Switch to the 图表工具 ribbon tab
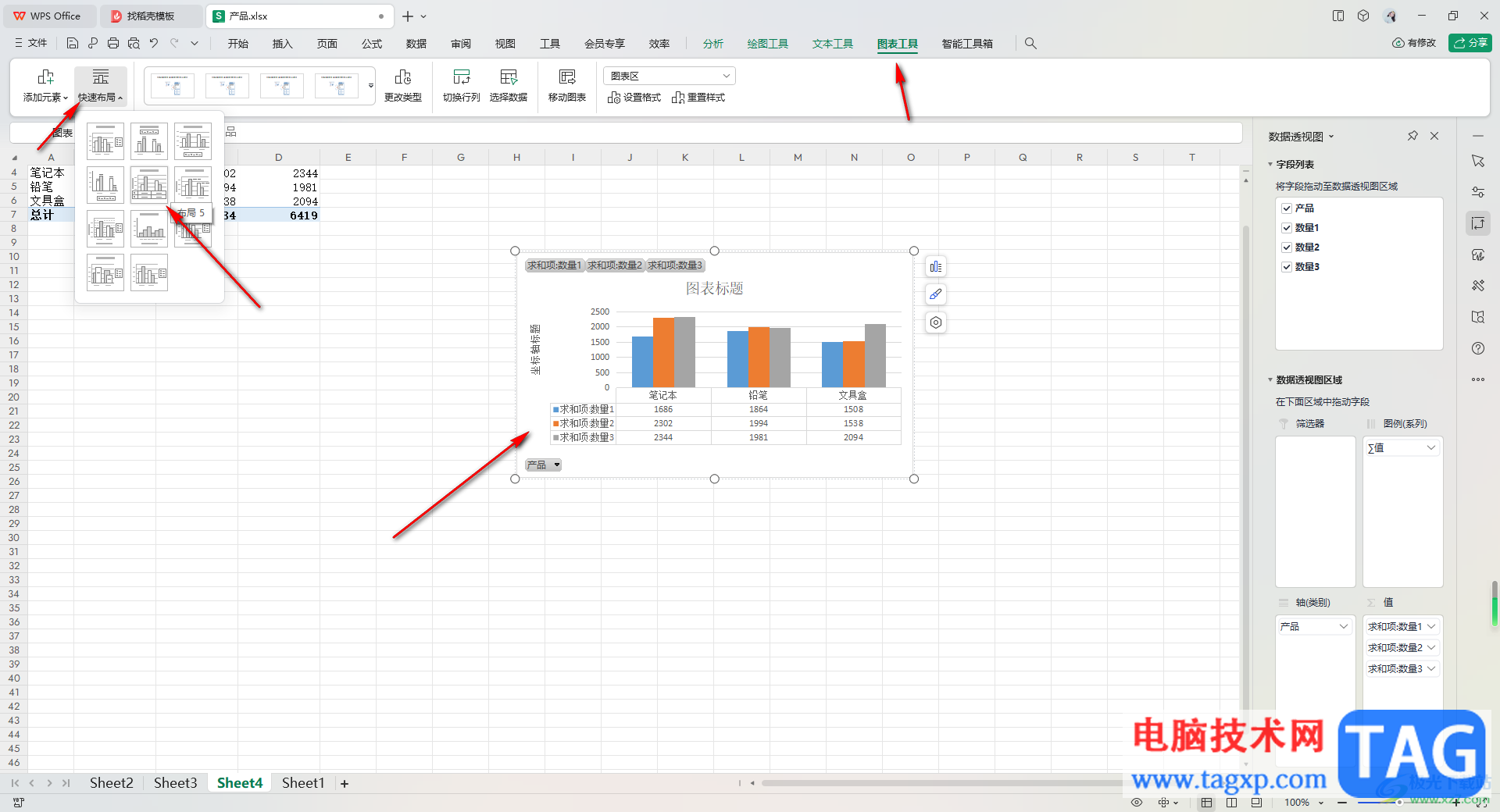The width and height of the screenshot is (1500, 812). pos(898,44)
